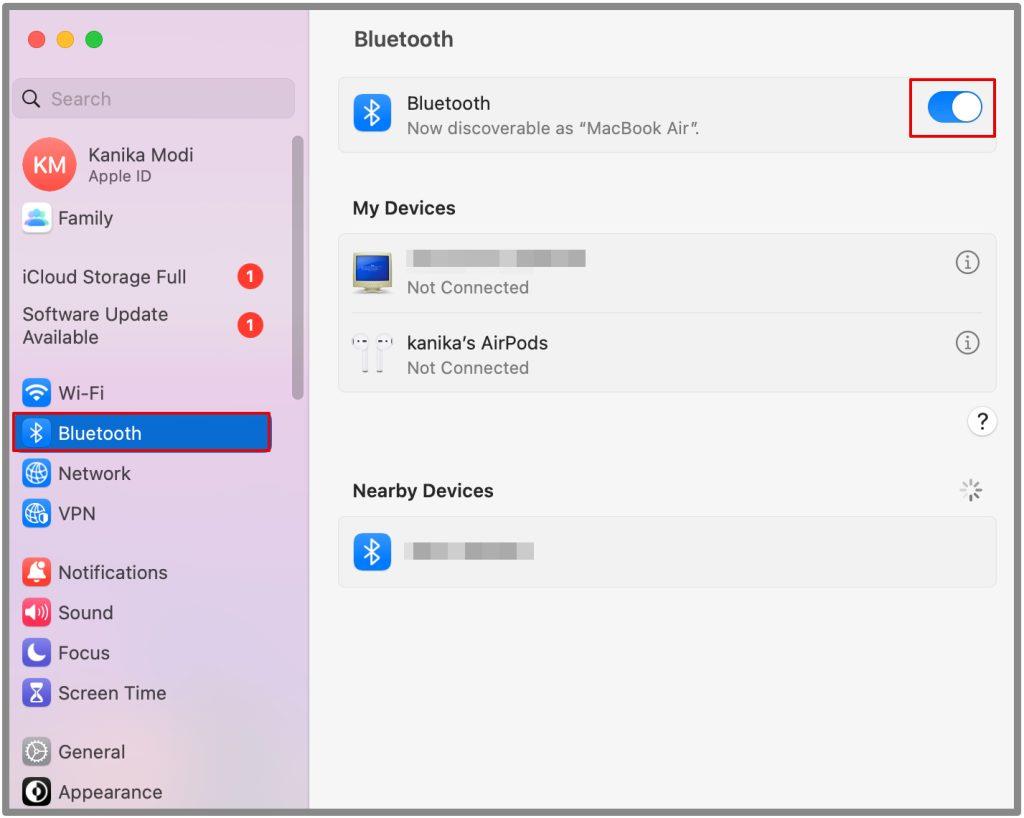Open Notifications settings
Screen dimensions: 1024x818
click(142, 573)
